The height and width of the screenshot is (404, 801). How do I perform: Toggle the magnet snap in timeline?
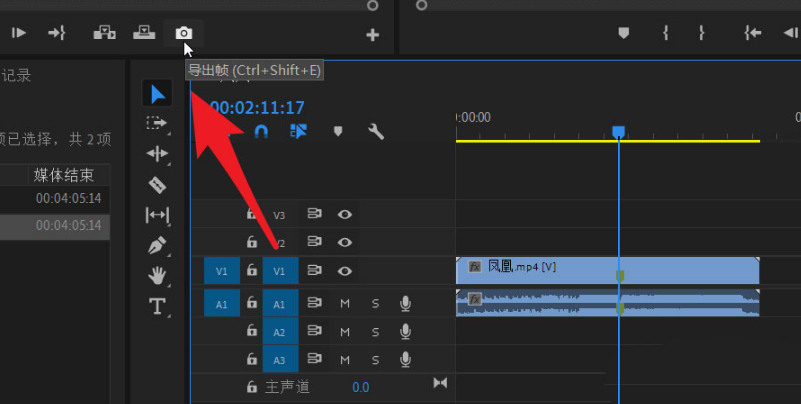coord(261,132)
